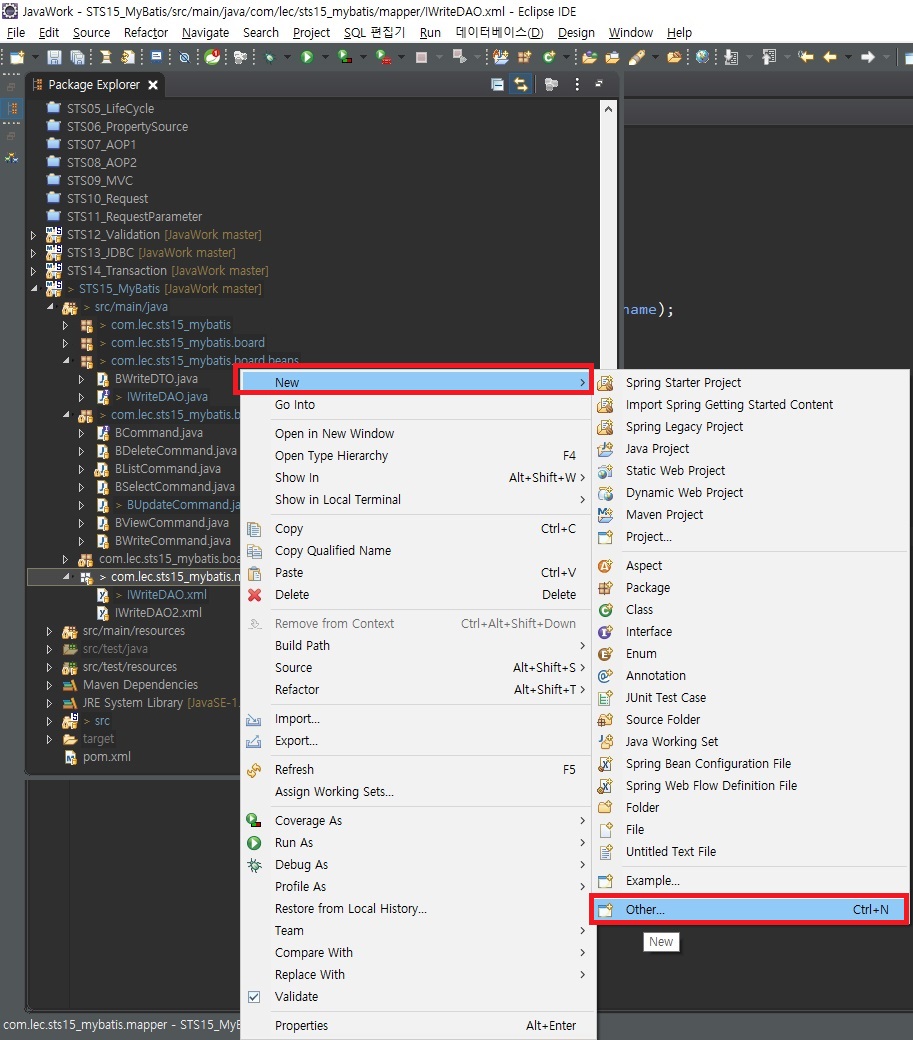Expand the STS12_Validation project
This screenshot has height=1040, width=913.
33,235
